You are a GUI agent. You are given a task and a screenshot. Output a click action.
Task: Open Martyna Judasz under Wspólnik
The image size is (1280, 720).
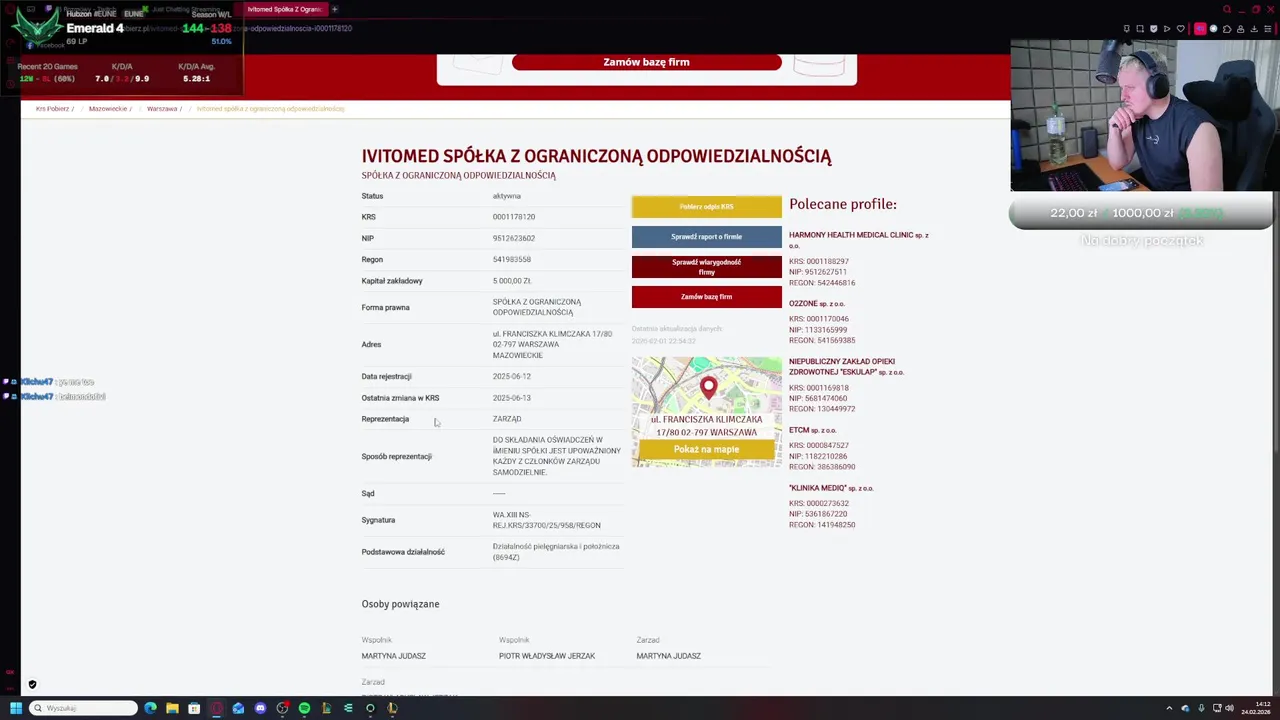393,656
